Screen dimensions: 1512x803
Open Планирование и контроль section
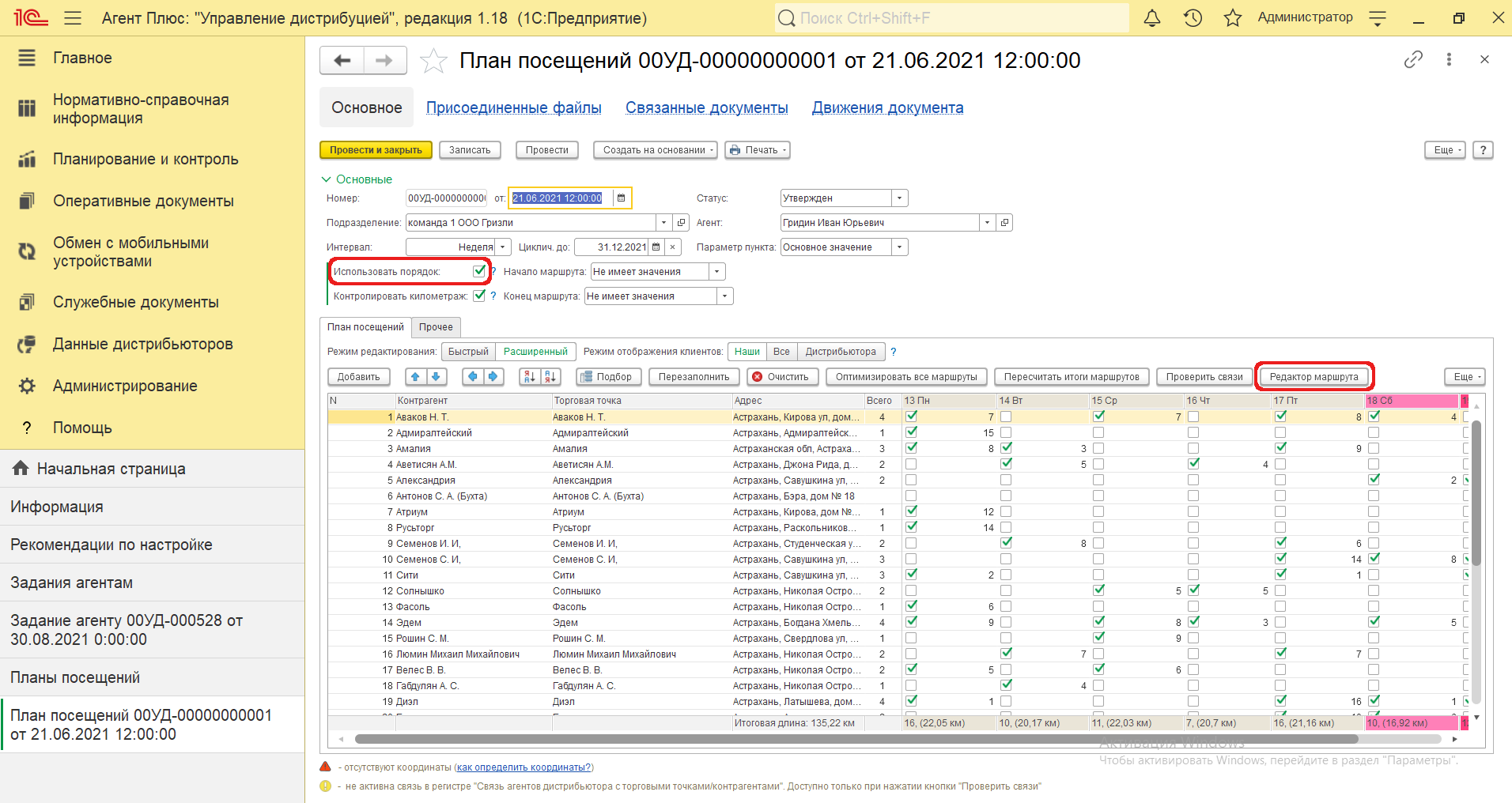146,159
